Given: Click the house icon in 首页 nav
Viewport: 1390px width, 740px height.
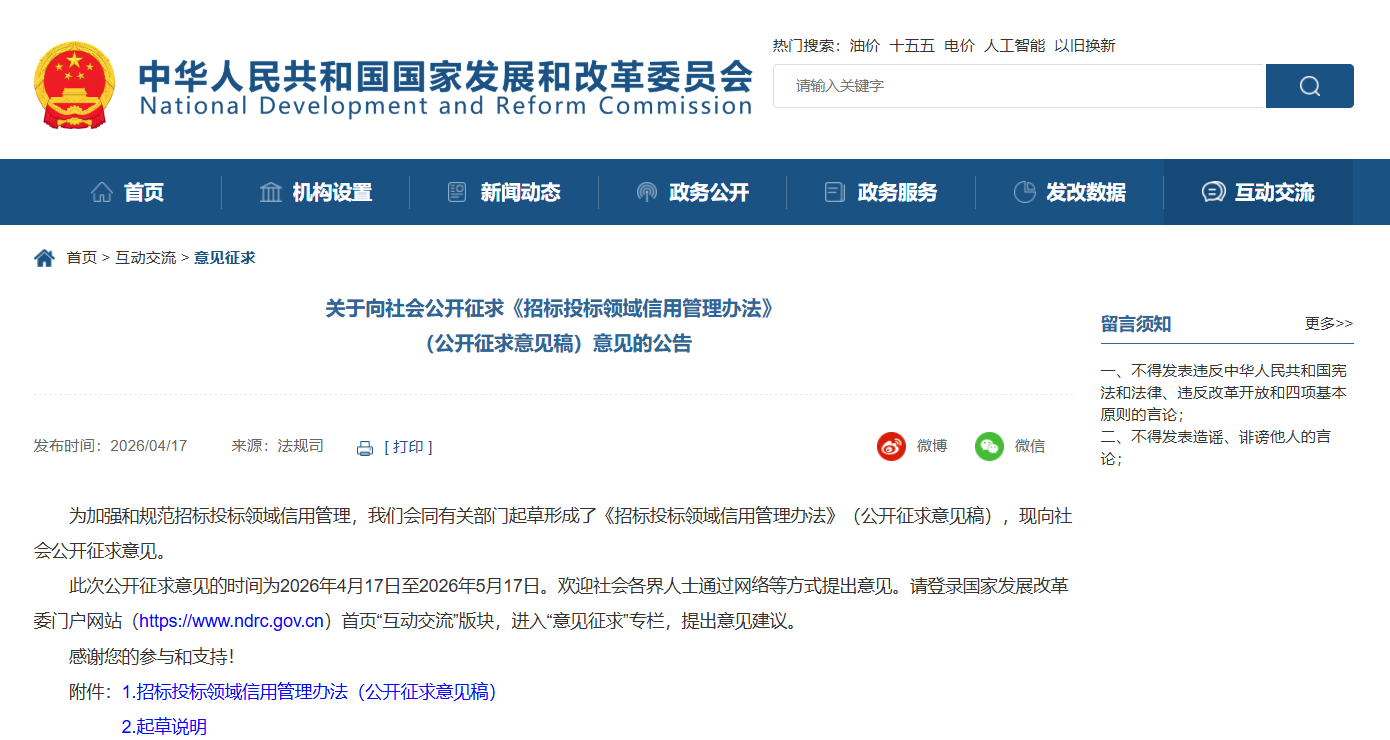Looking at the screenshot, I should tap(102, 192).
